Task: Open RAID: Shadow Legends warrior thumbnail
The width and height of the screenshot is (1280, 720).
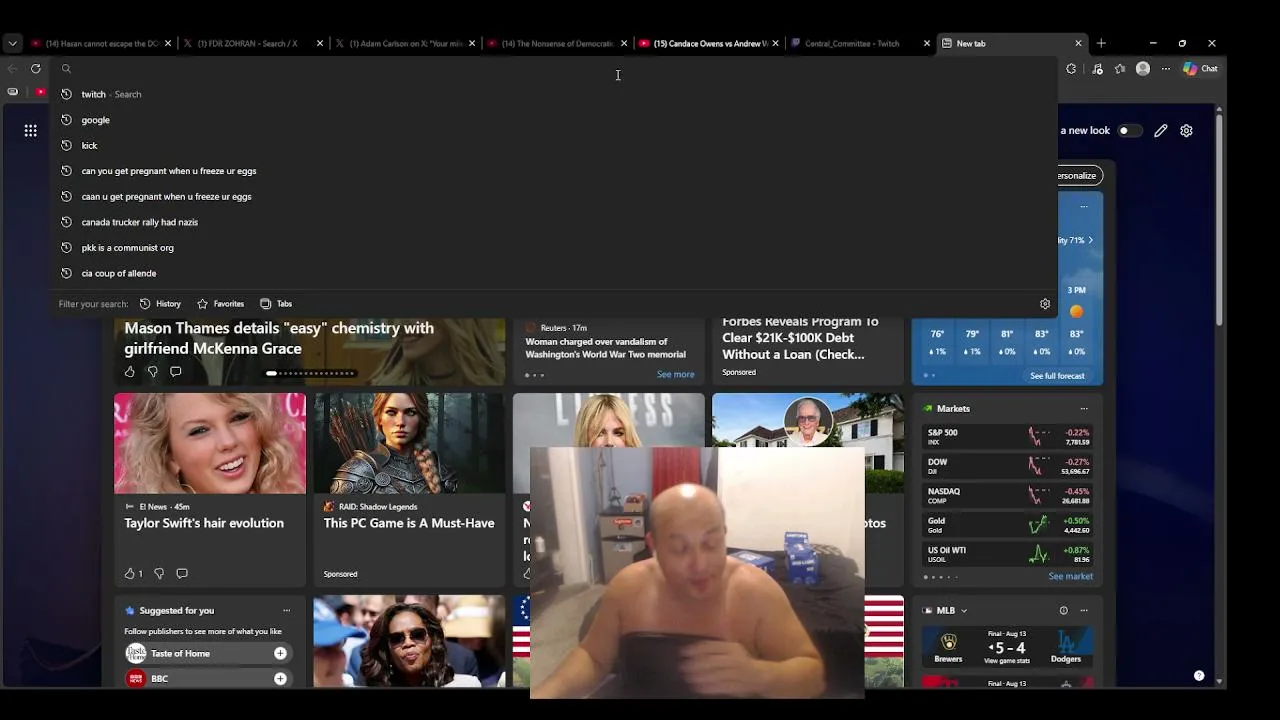Action: 409,443
